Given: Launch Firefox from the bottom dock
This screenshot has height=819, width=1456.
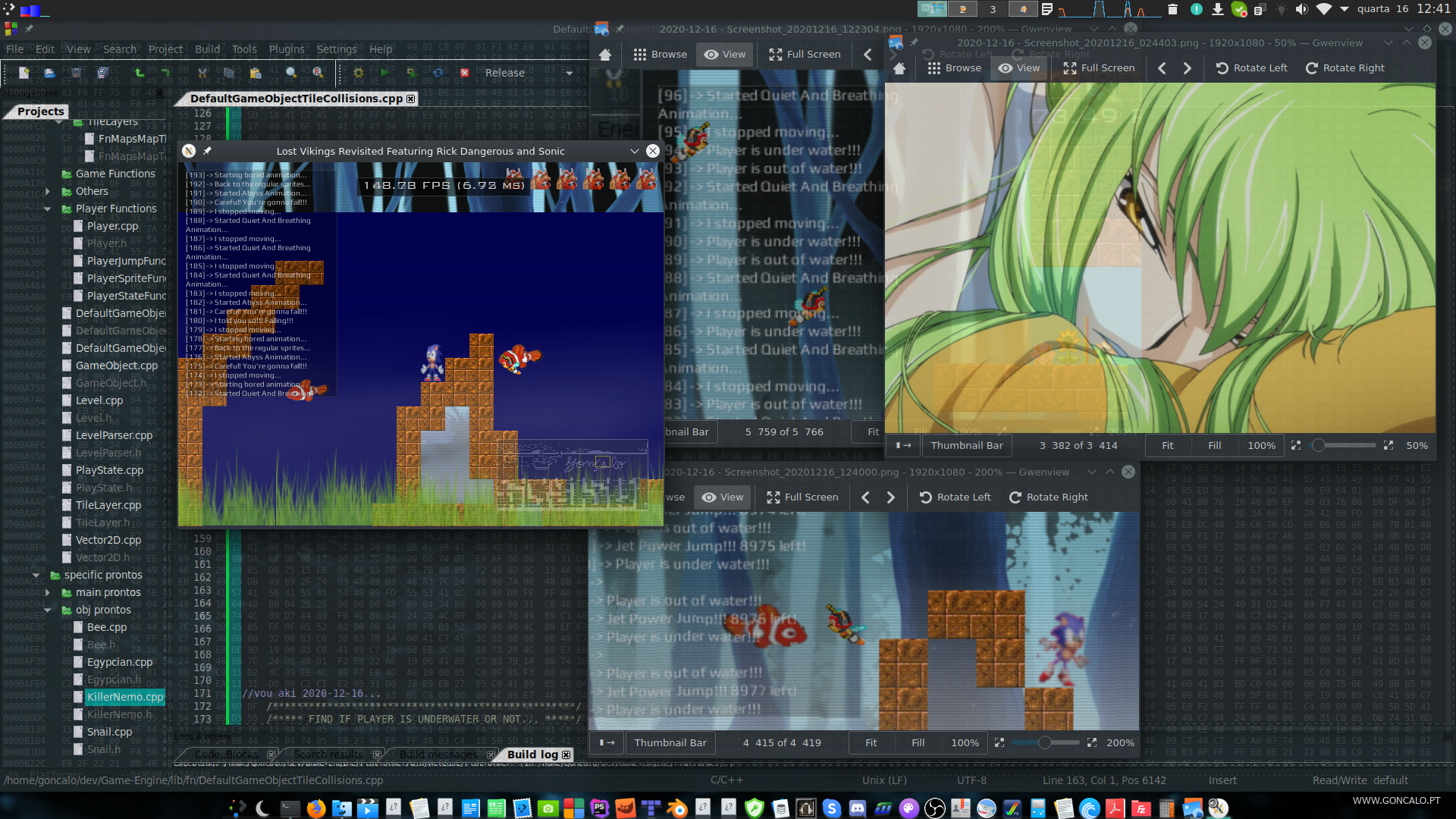Looking at the screenshot, I should point(316,808).
